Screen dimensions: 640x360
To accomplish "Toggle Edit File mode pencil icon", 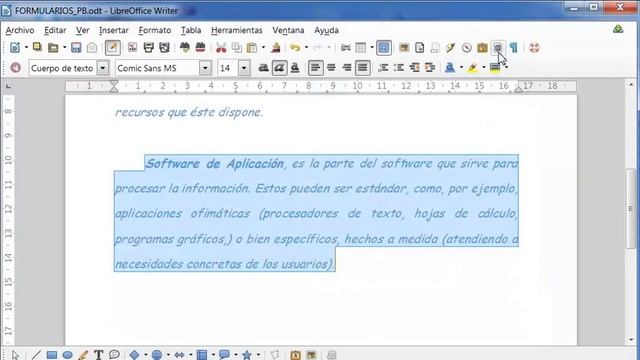I will (x=113, y=47).
